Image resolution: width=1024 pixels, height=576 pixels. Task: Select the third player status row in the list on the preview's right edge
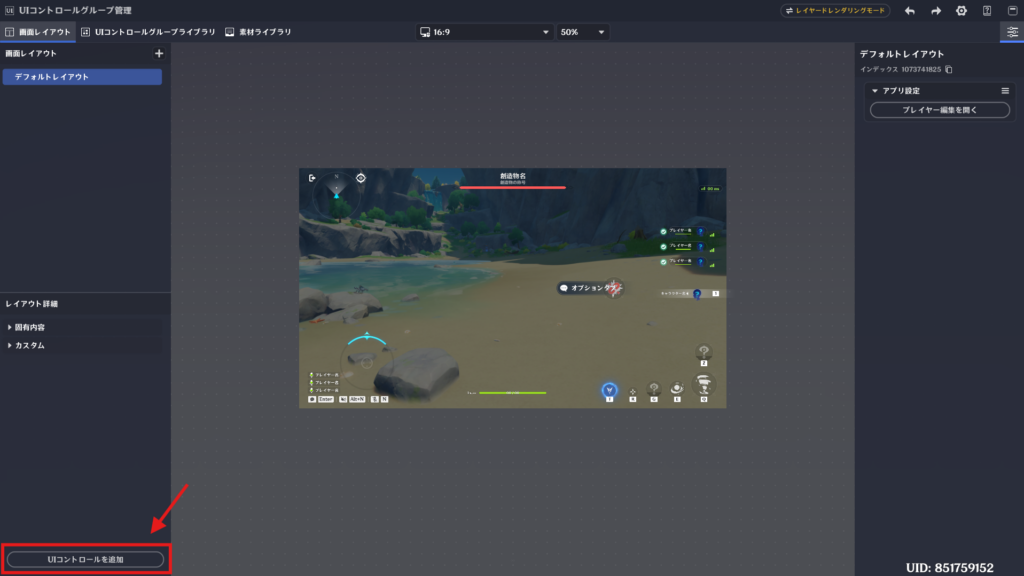coord(688,262)
